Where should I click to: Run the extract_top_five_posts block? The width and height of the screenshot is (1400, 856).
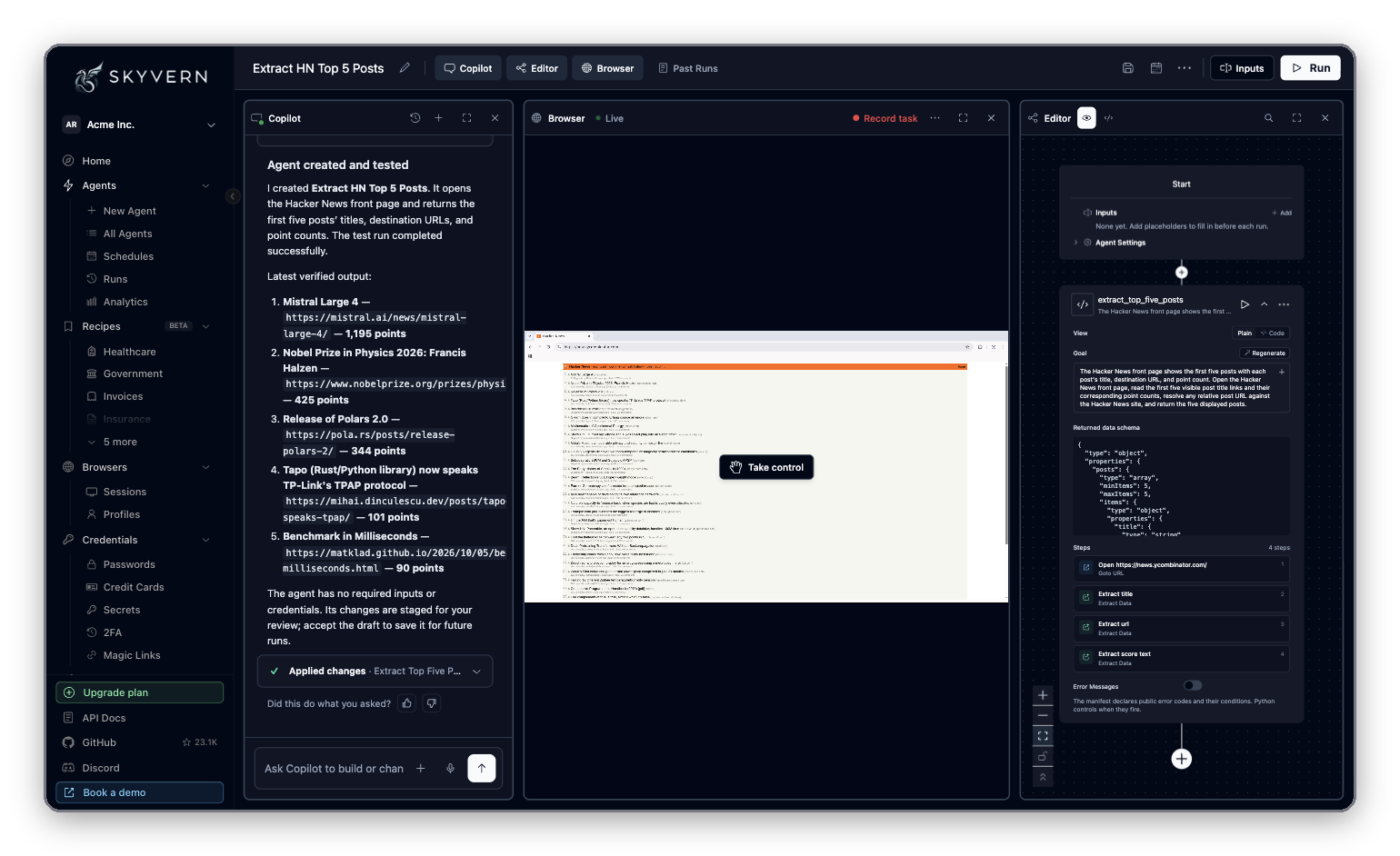1245,304
